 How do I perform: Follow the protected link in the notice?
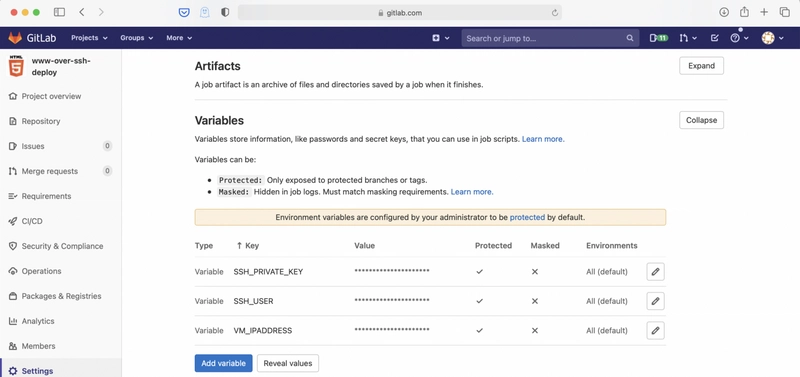[527, 217]
